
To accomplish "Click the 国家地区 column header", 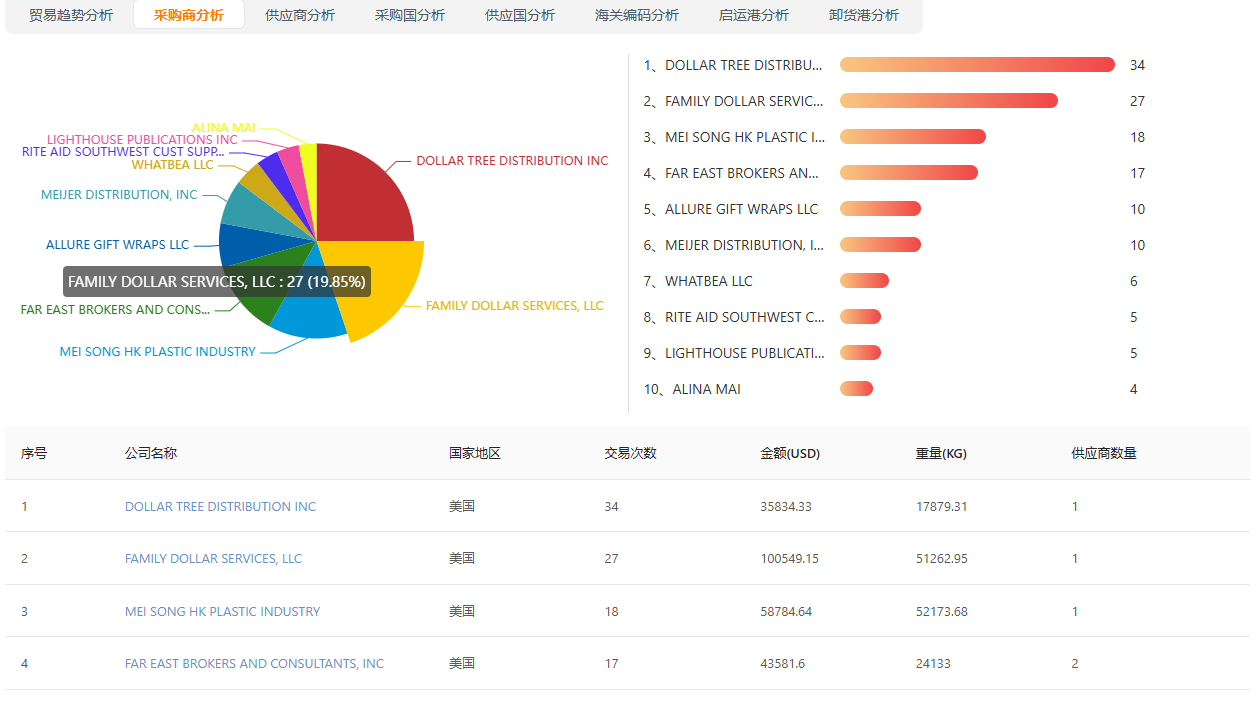I will pyautogui.click(x=475, y=453).
